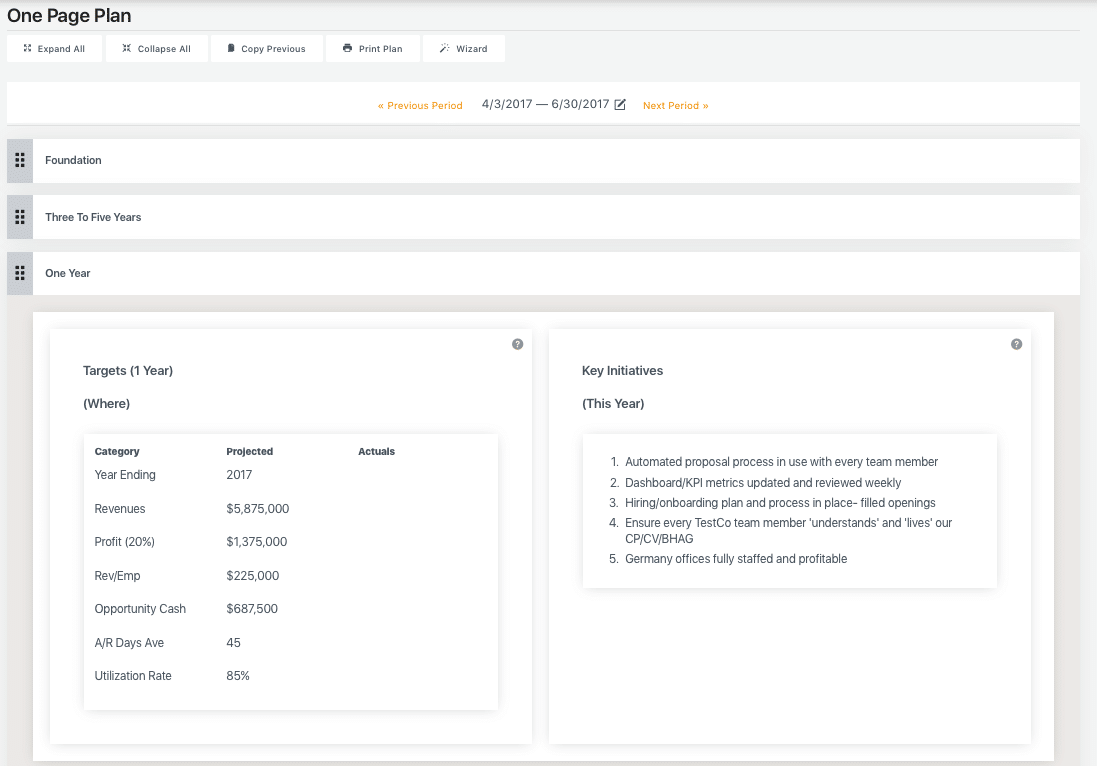
Task: Click the Year Ending value 2017
Action: (x=239, y=475)
